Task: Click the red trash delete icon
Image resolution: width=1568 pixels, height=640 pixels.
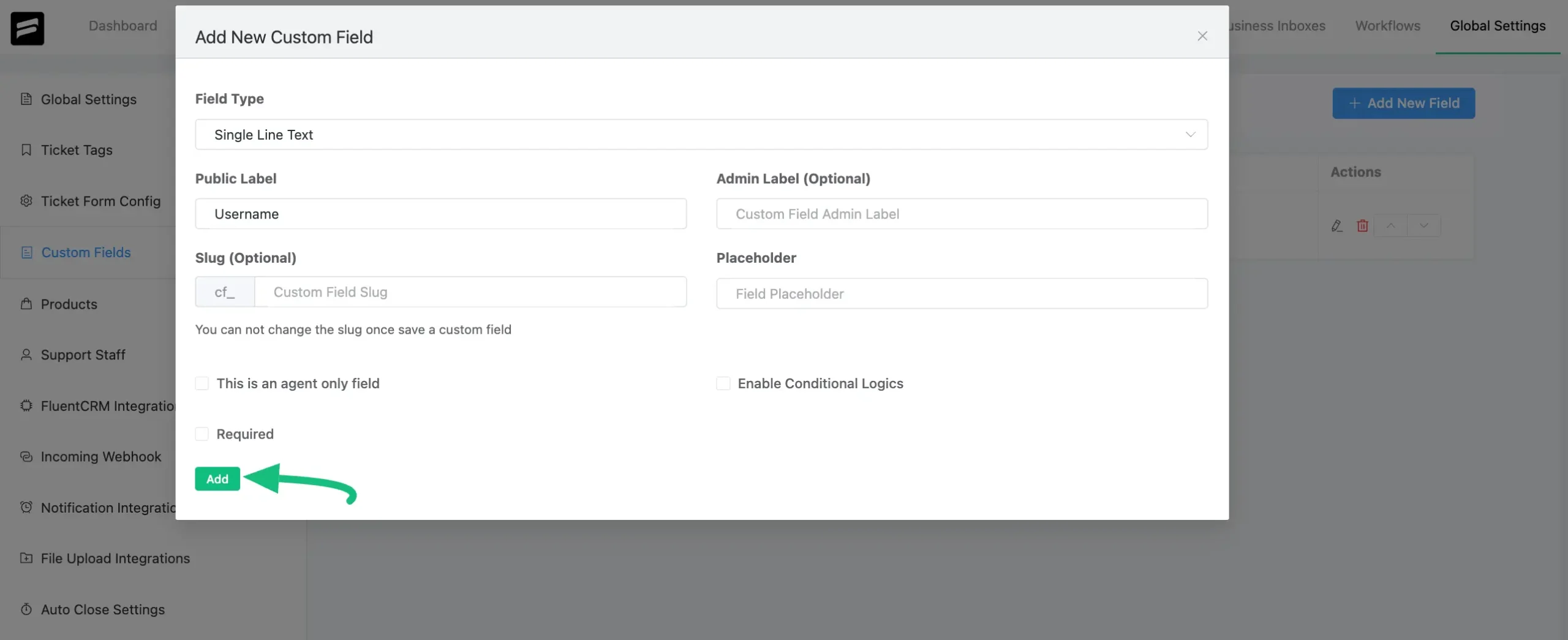Action: 1362,226
